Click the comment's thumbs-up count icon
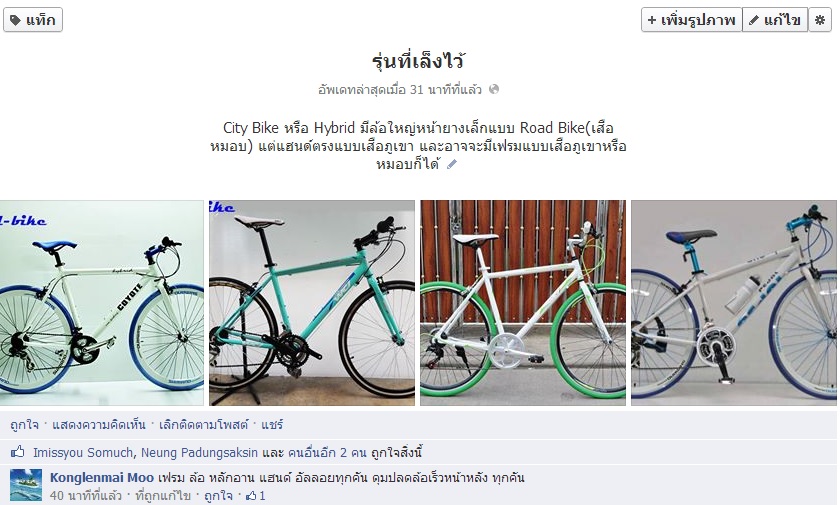The width and height of the screenshot is (840, 505). 251,495
